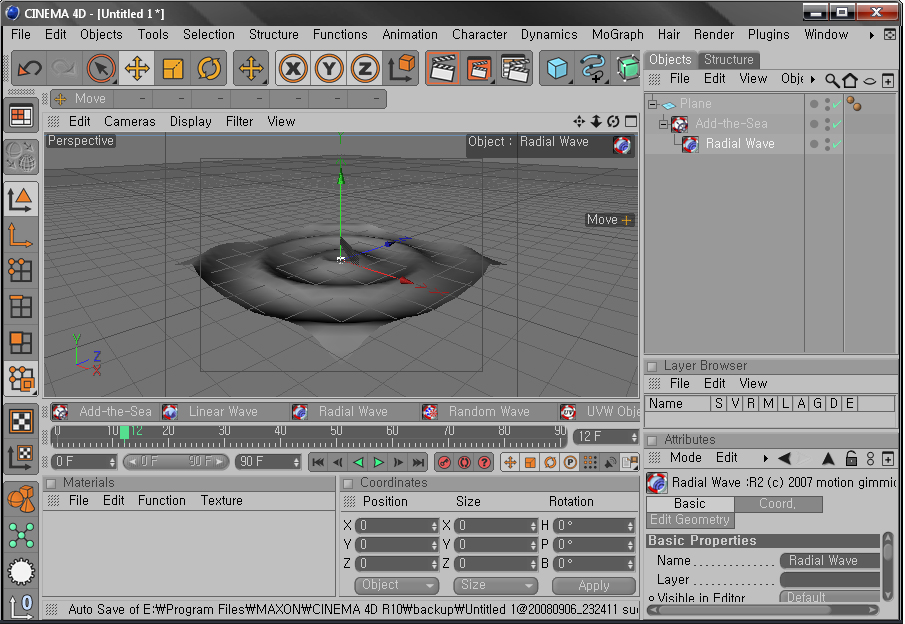
Task: Click the record keyframe button
Action: pos(444,462)
